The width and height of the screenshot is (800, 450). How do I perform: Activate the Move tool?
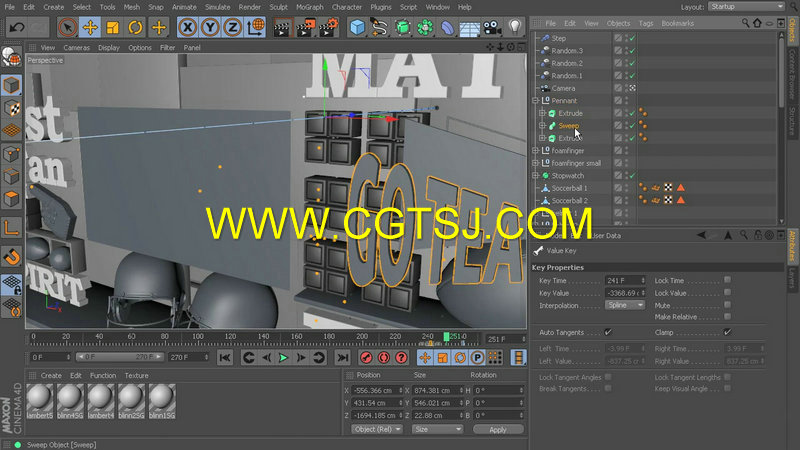90,27
